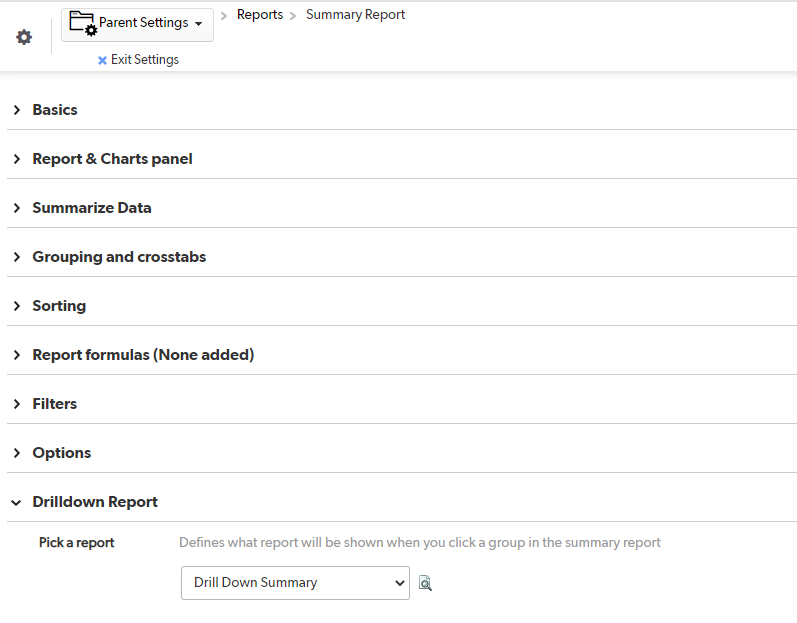
Task: Click the Pick a report label
Action: click(77, 543)
